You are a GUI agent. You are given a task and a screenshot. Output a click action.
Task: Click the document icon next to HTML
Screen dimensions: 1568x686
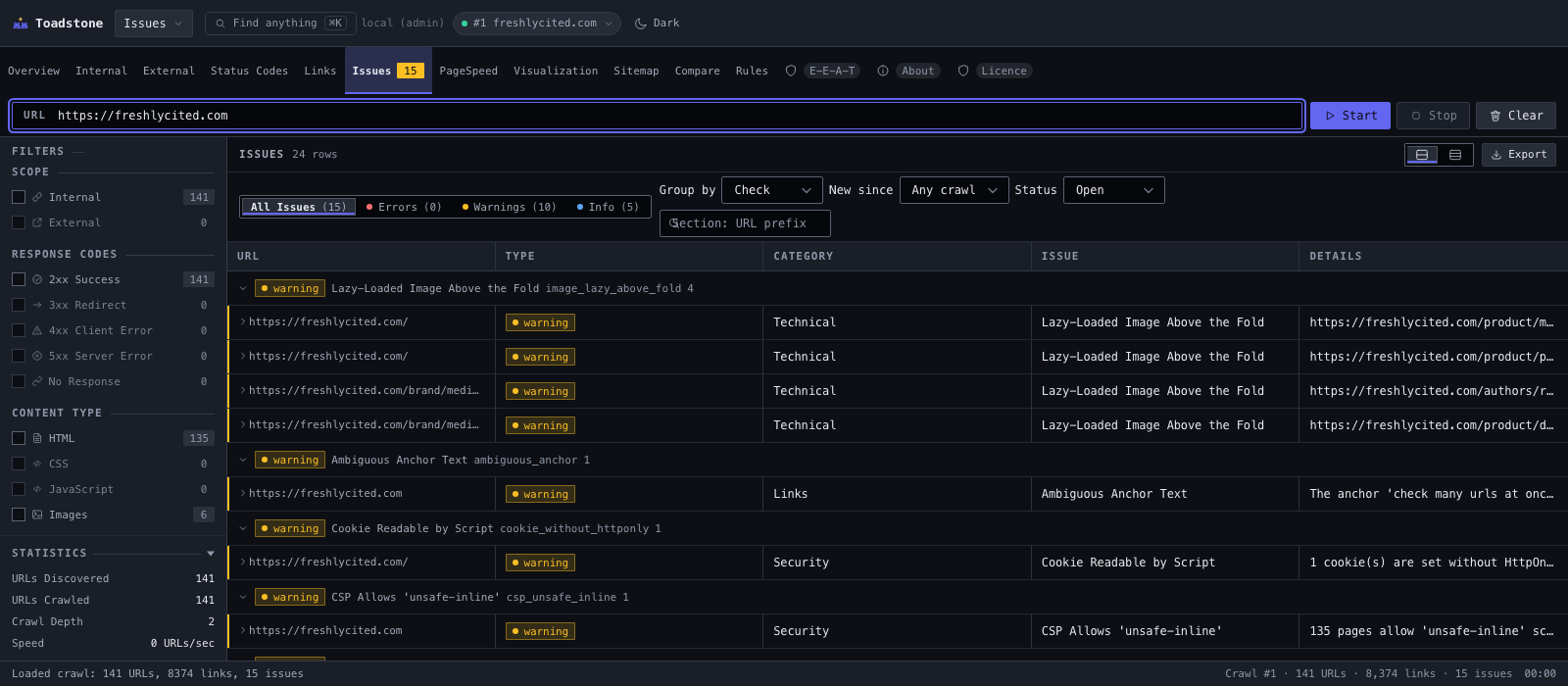(37, 438)
